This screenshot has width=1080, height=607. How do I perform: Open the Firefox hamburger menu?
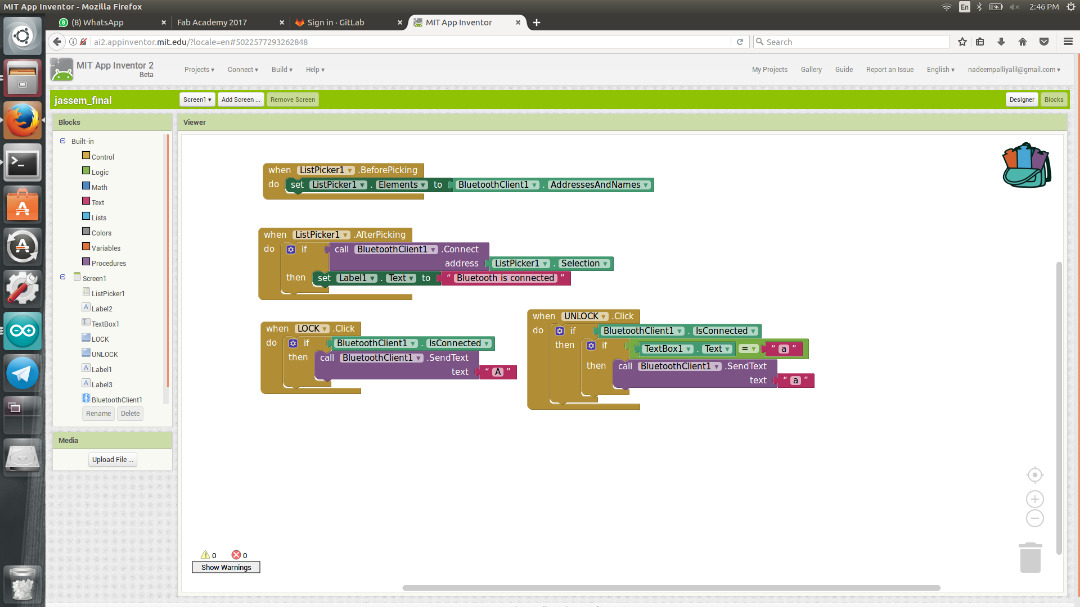pos(1068,41)
